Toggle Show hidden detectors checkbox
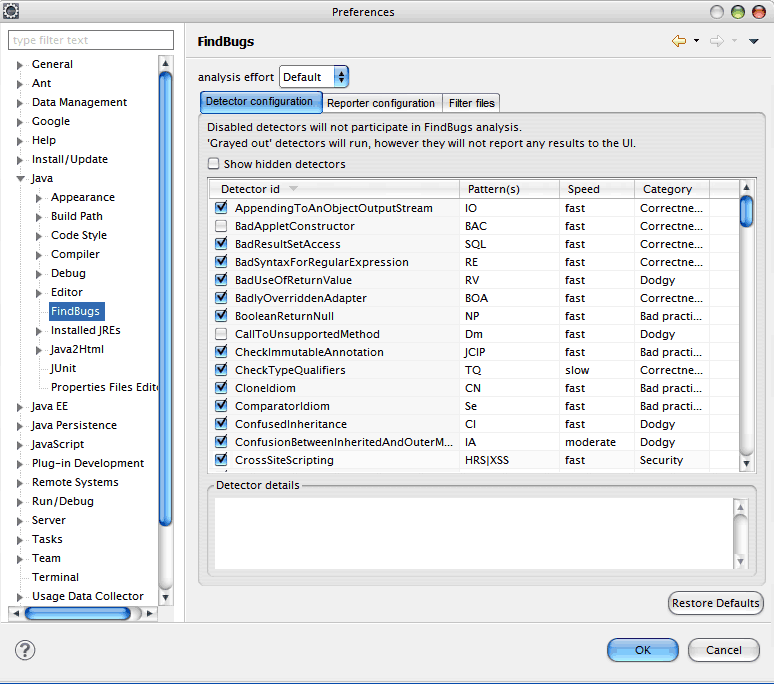 [214, 164]
